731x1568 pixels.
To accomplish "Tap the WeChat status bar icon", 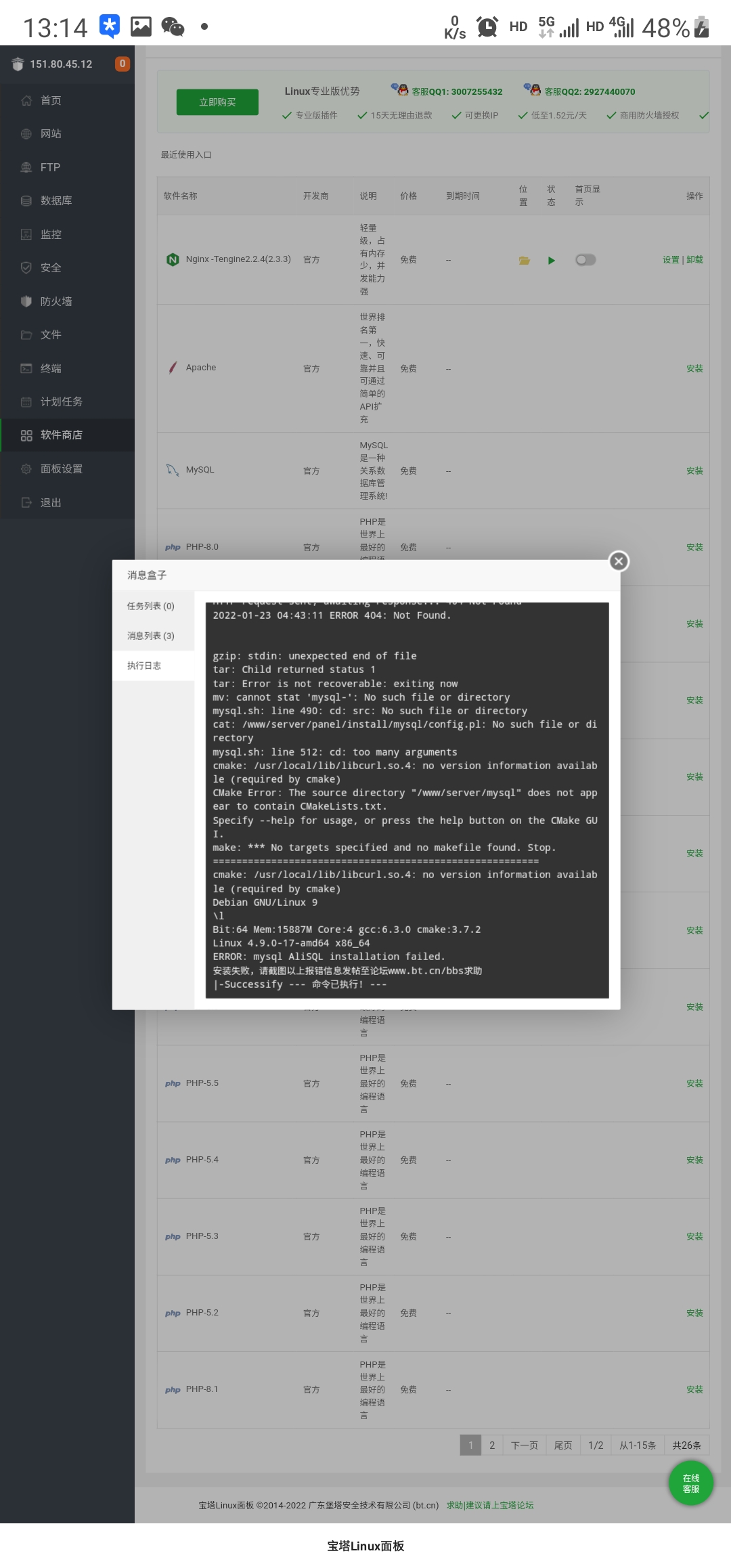I will pyautogui.click(x=173, y=27).
